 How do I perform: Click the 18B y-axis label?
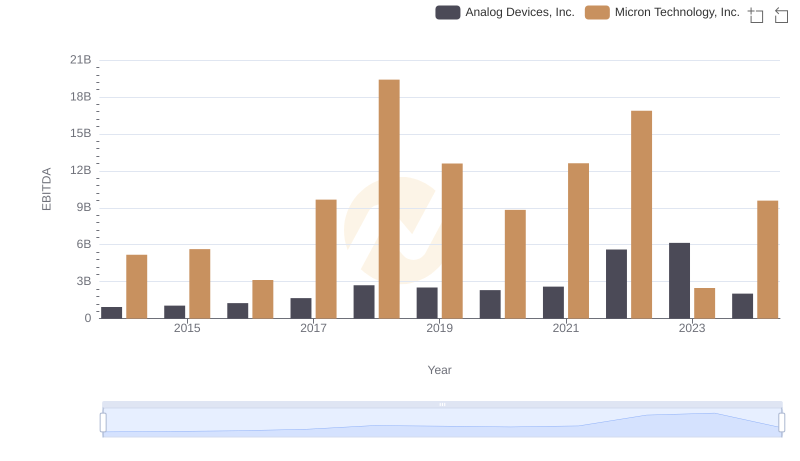click(81, 97)
